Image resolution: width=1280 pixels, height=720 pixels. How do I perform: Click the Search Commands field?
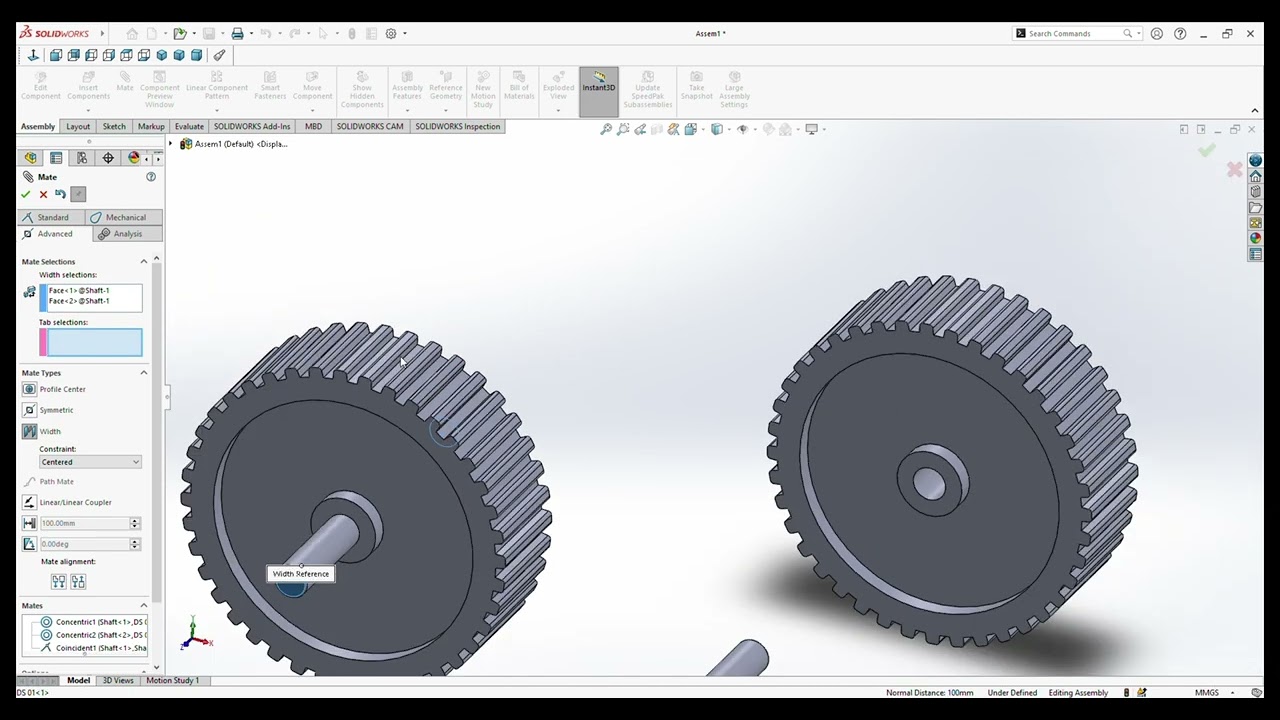point(1075,34)
